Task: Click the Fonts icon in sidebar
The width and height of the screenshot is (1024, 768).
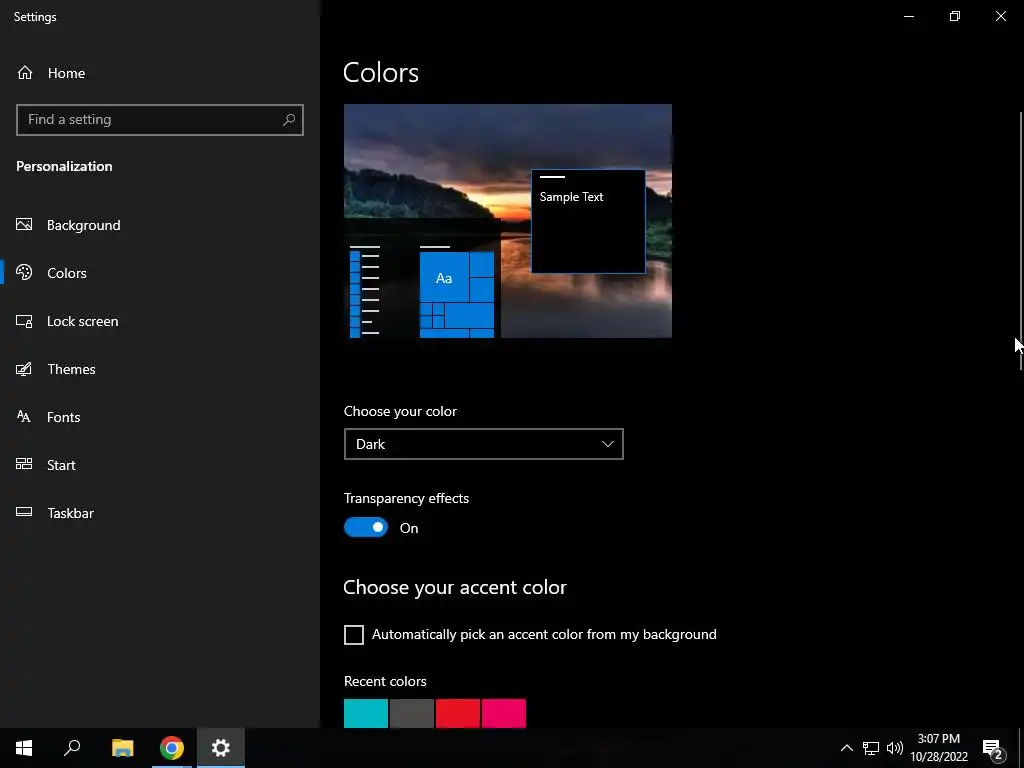Action: (x=24, y=417)
